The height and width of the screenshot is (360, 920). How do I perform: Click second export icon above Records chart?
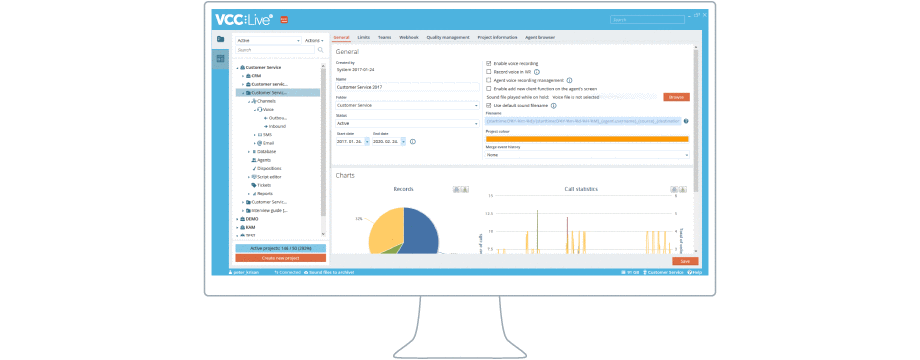pos(465,189)
